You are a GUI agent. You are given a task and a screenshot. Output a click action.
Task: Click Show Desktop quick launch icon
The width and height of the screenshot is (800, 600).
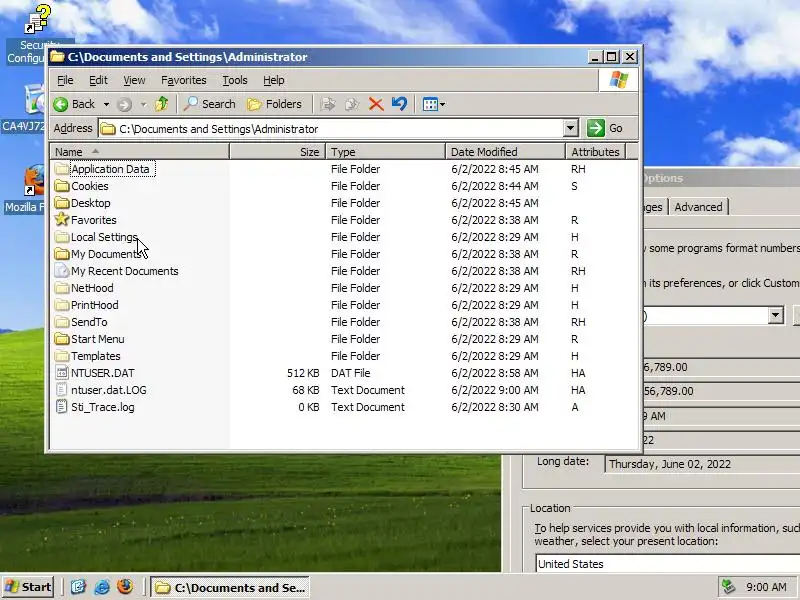[x=78, y=587]
